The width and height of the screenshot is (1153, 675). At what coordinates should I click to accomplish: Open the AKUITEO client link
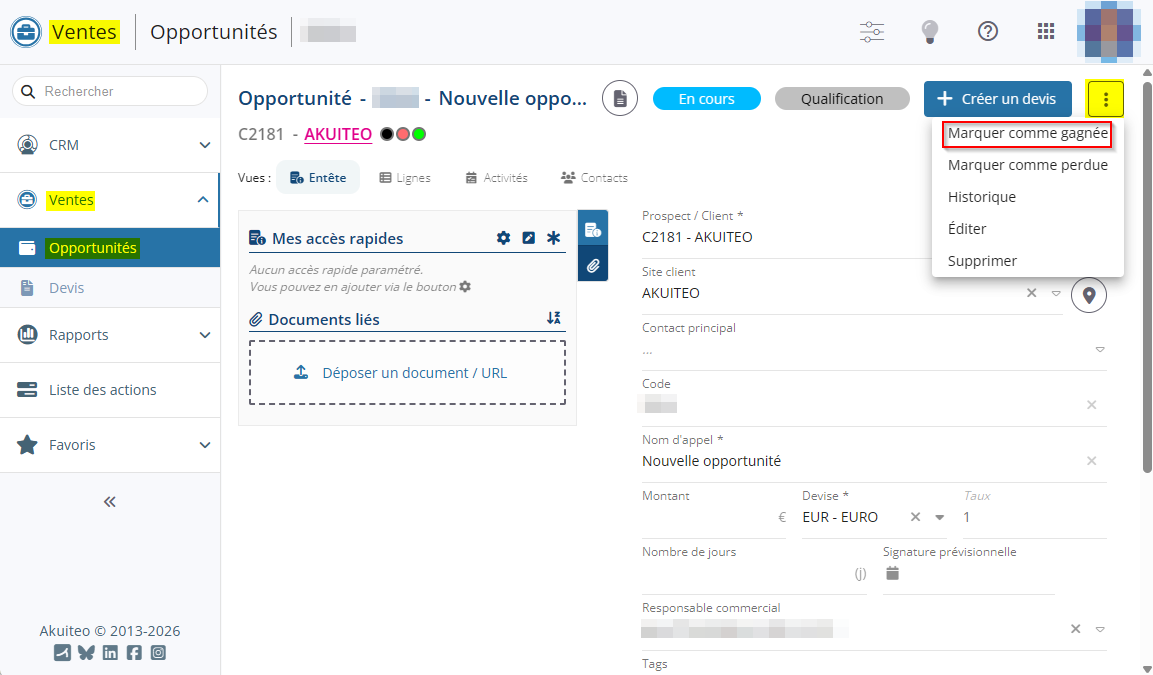(x=338, y=134)
